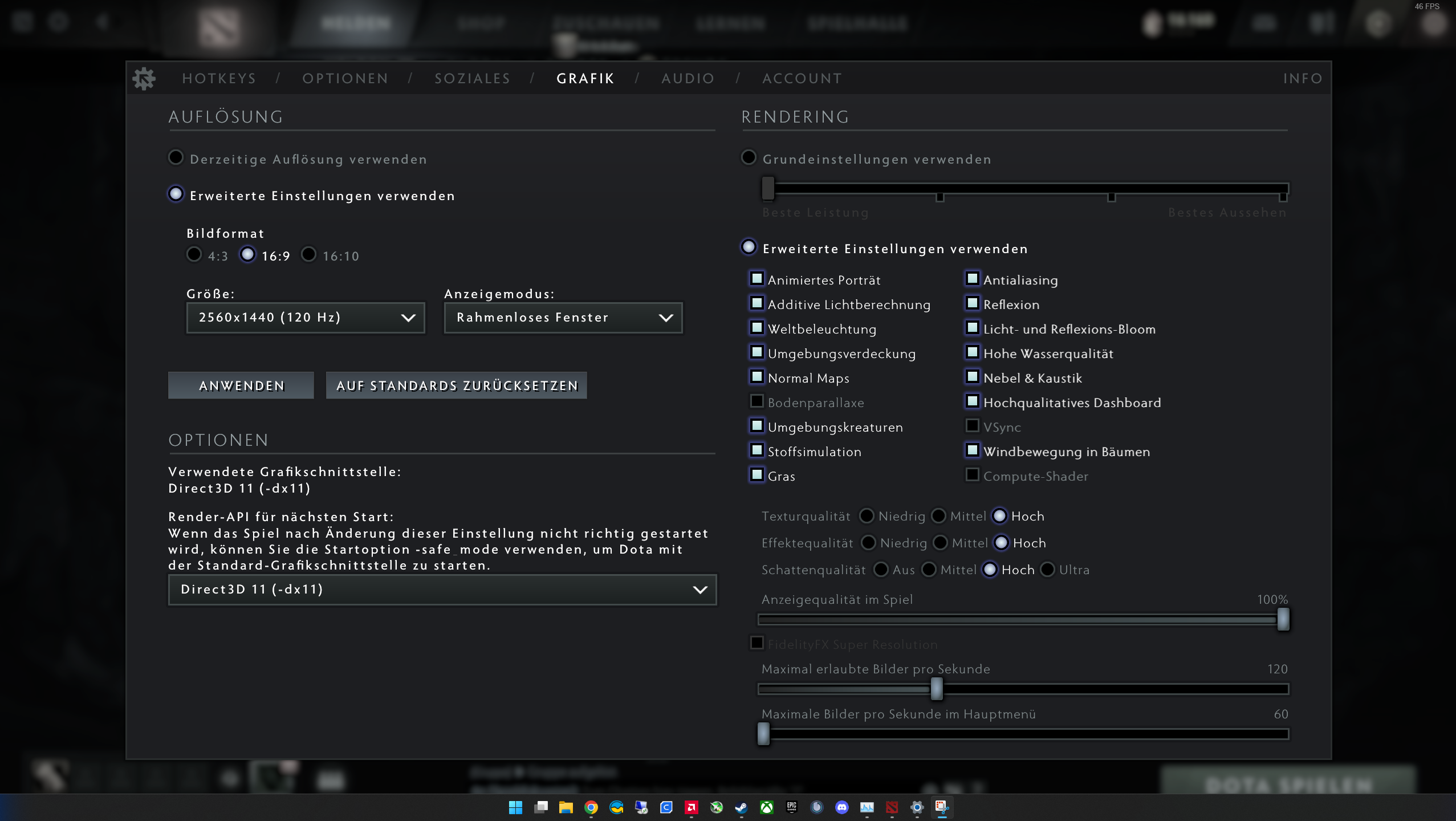Screen dimensions: 1456x821
Task: Click the Maximal erlaubte Bilder slider handle
Action: [x=936, y=689]
